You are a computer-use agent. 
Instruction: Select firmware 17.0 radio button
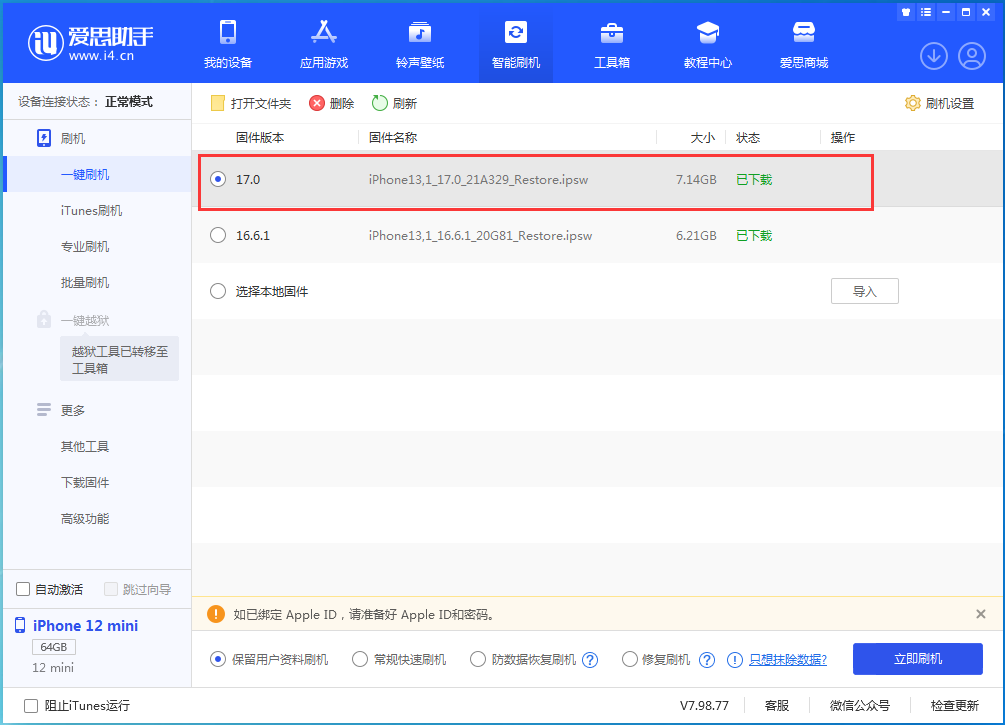(x=218, y=179)
